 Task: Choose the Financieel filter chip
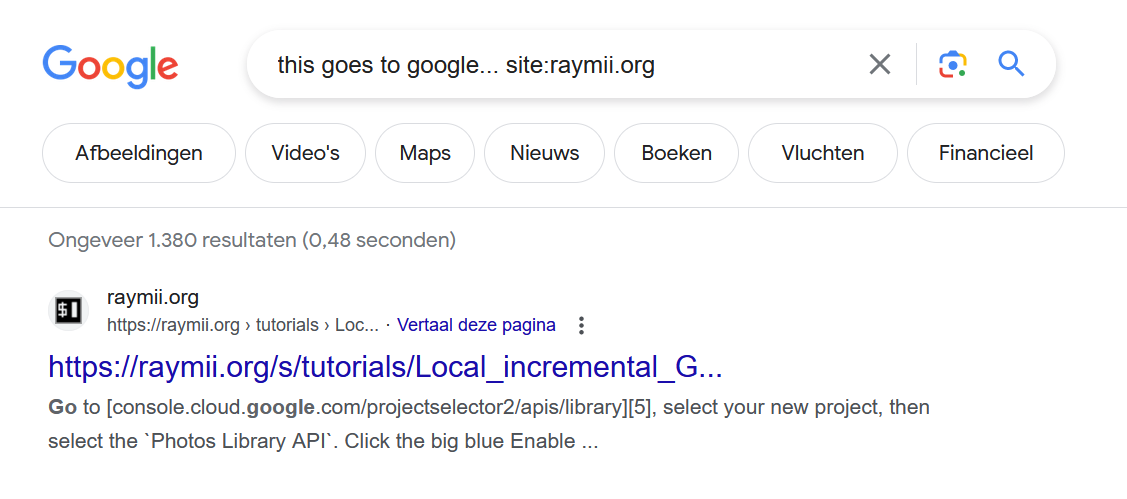tap(985, 153)
